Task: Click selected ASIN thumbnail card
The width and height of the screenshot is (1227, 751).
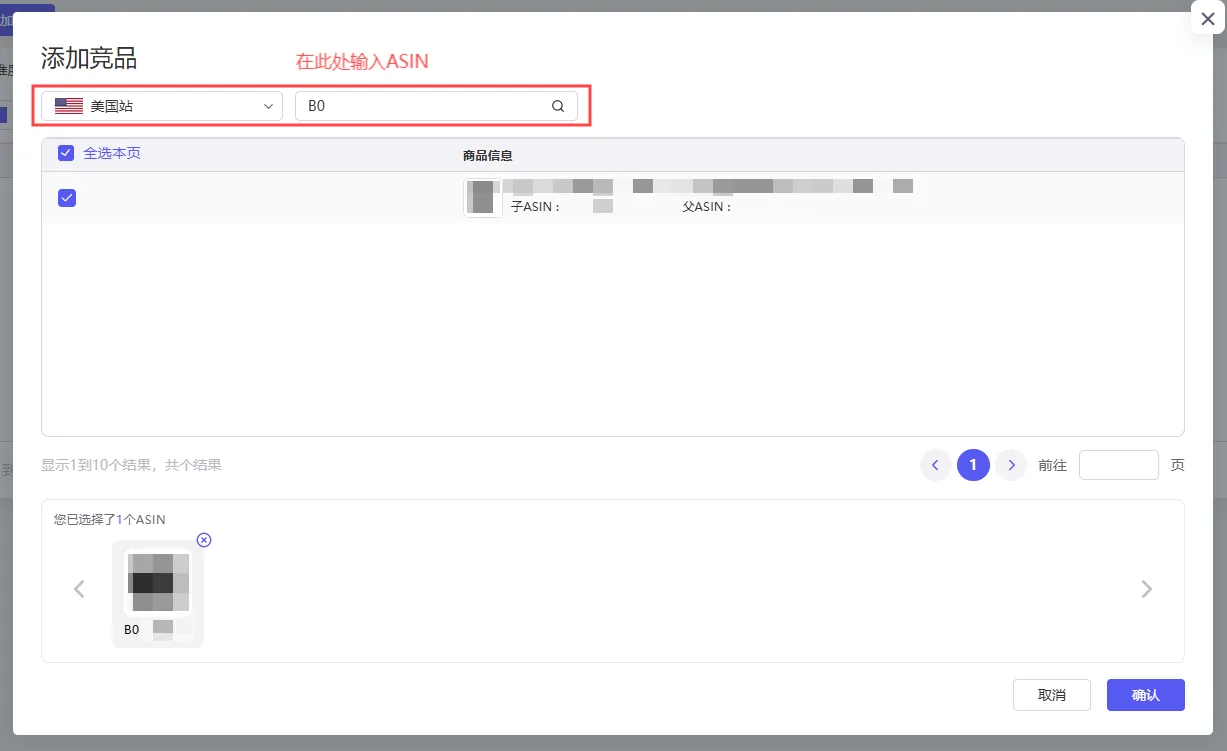Action: [x=157, y=593]
